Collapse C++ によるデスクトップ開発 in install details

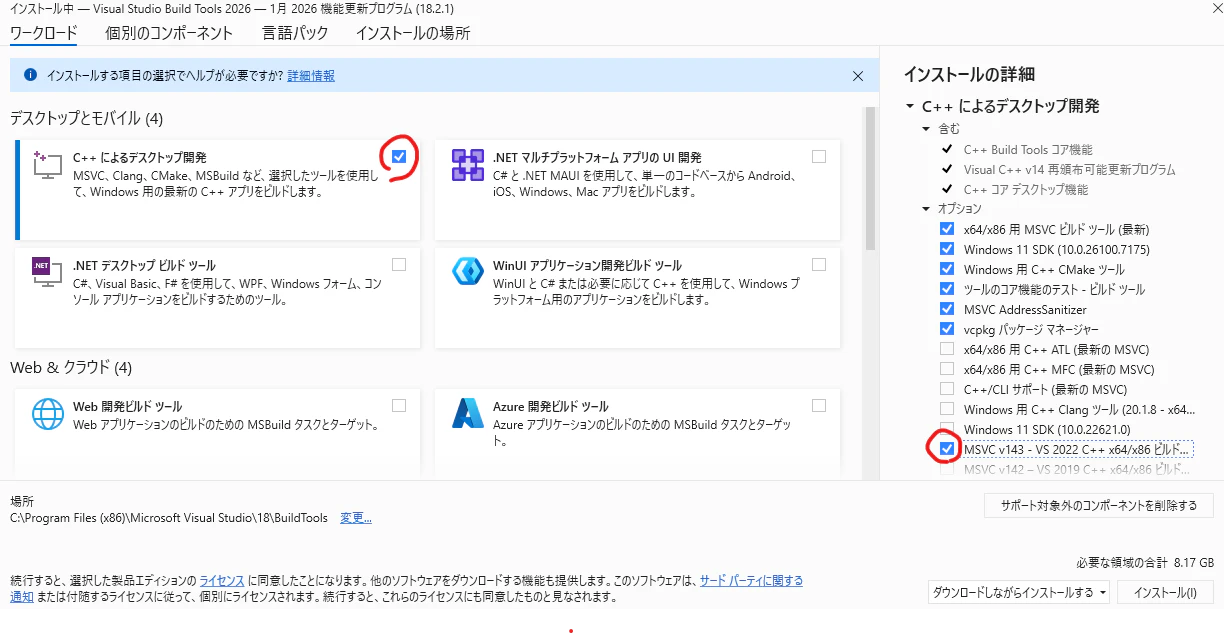pos(910,106)
